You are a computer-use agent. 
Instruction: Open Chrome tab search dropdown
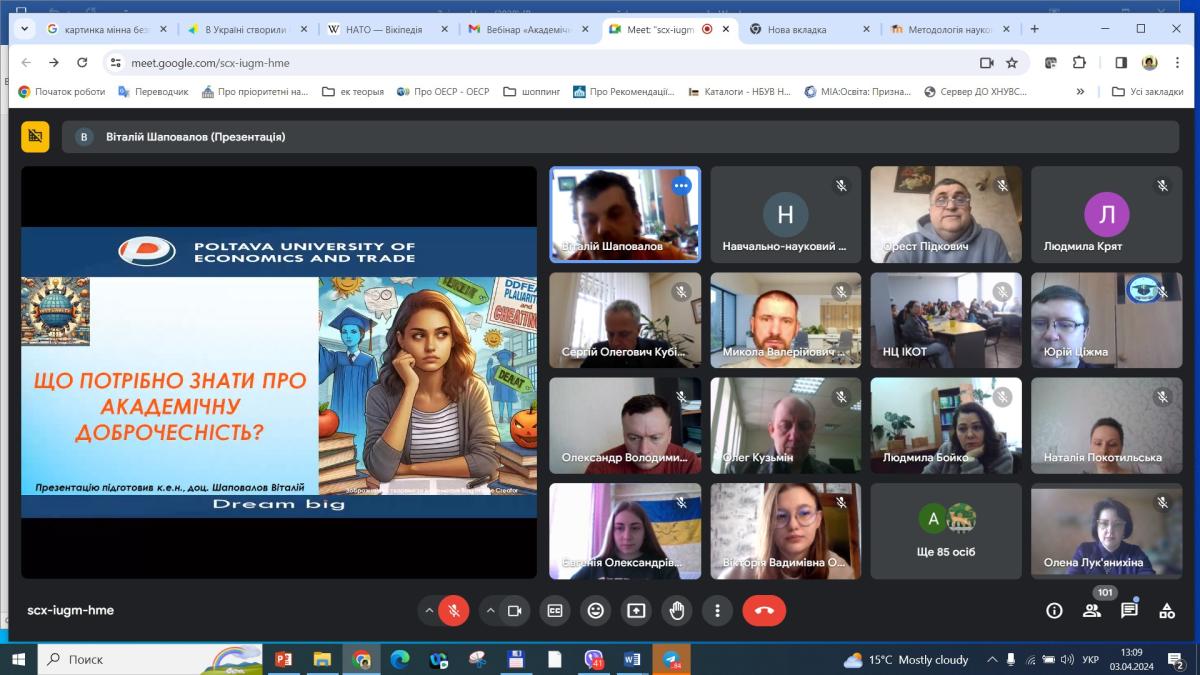coord(24,29)
